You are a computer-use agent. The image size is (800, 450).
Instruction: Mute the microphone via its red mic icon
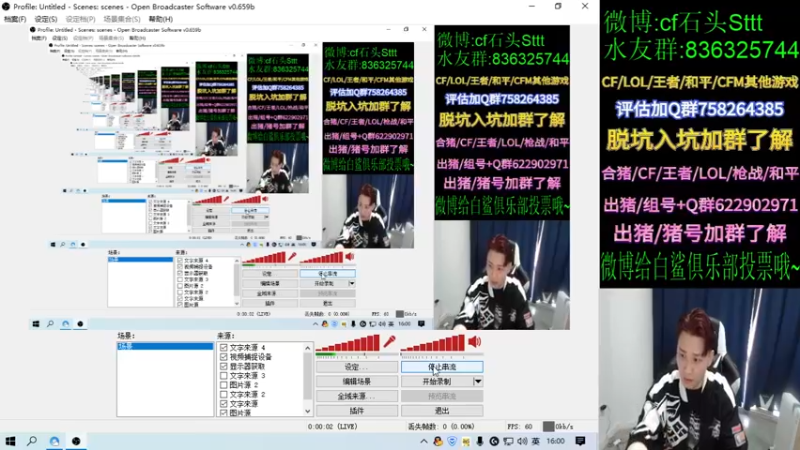[390, 341]
